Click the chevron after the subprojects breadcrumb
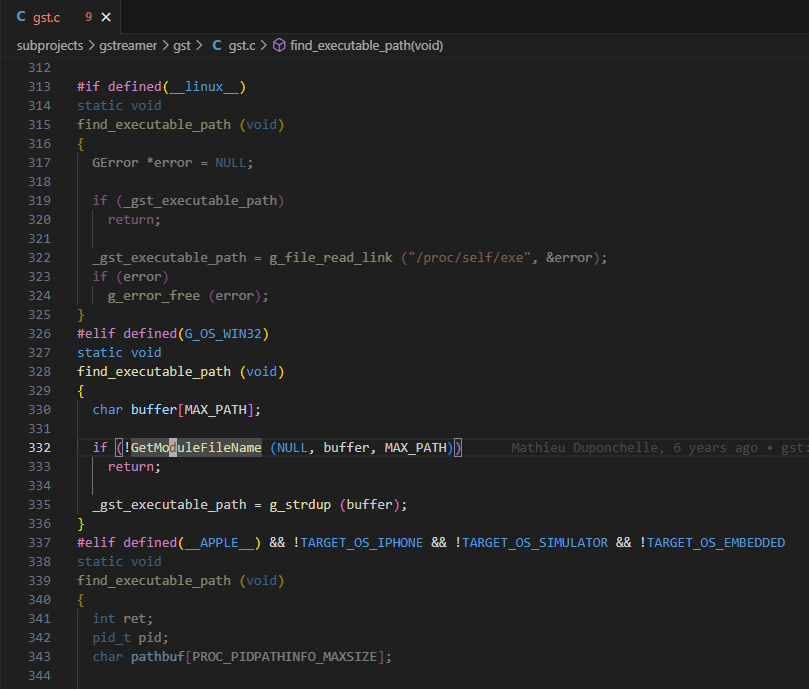 [91, 45]
